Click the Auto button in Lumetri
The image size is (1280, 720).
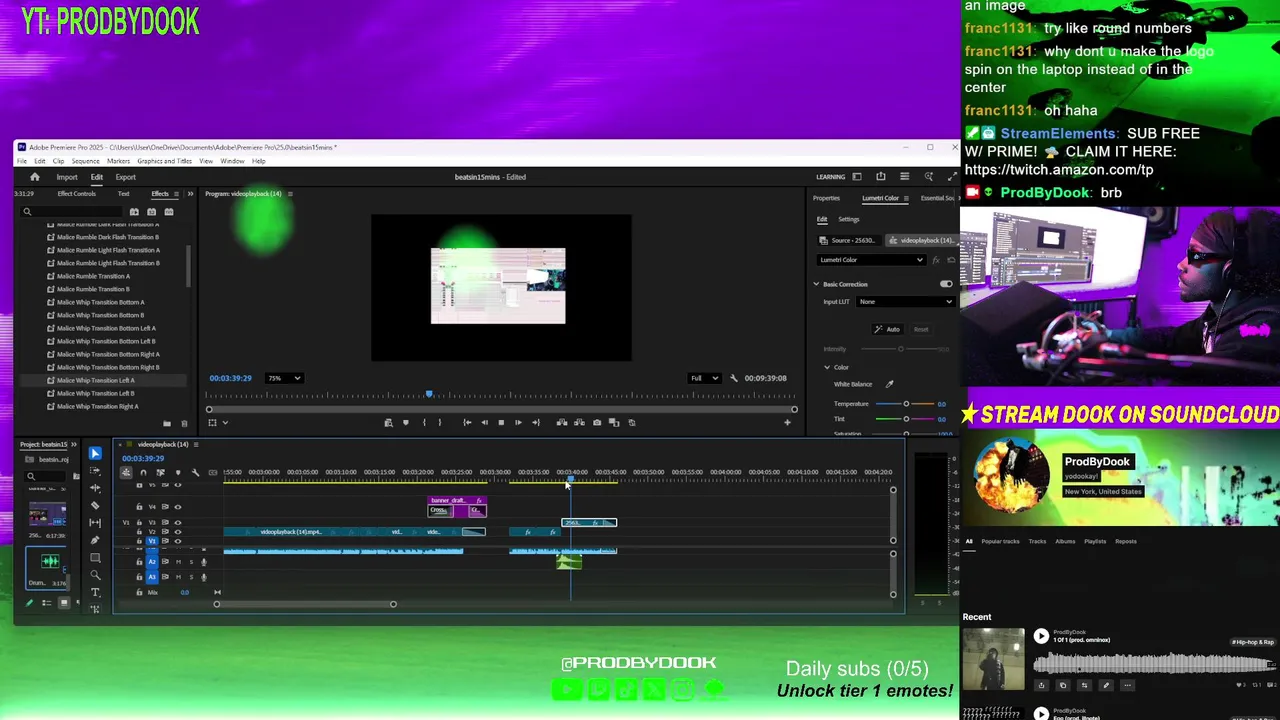[887, 329]
